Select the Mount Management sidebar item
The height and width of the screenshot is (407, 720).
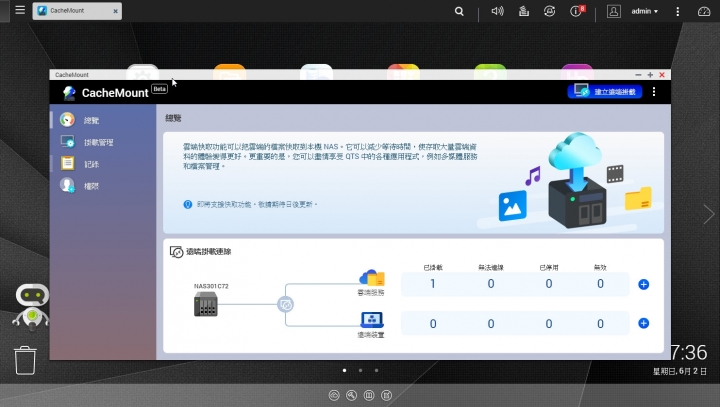(x=103, y=142)
